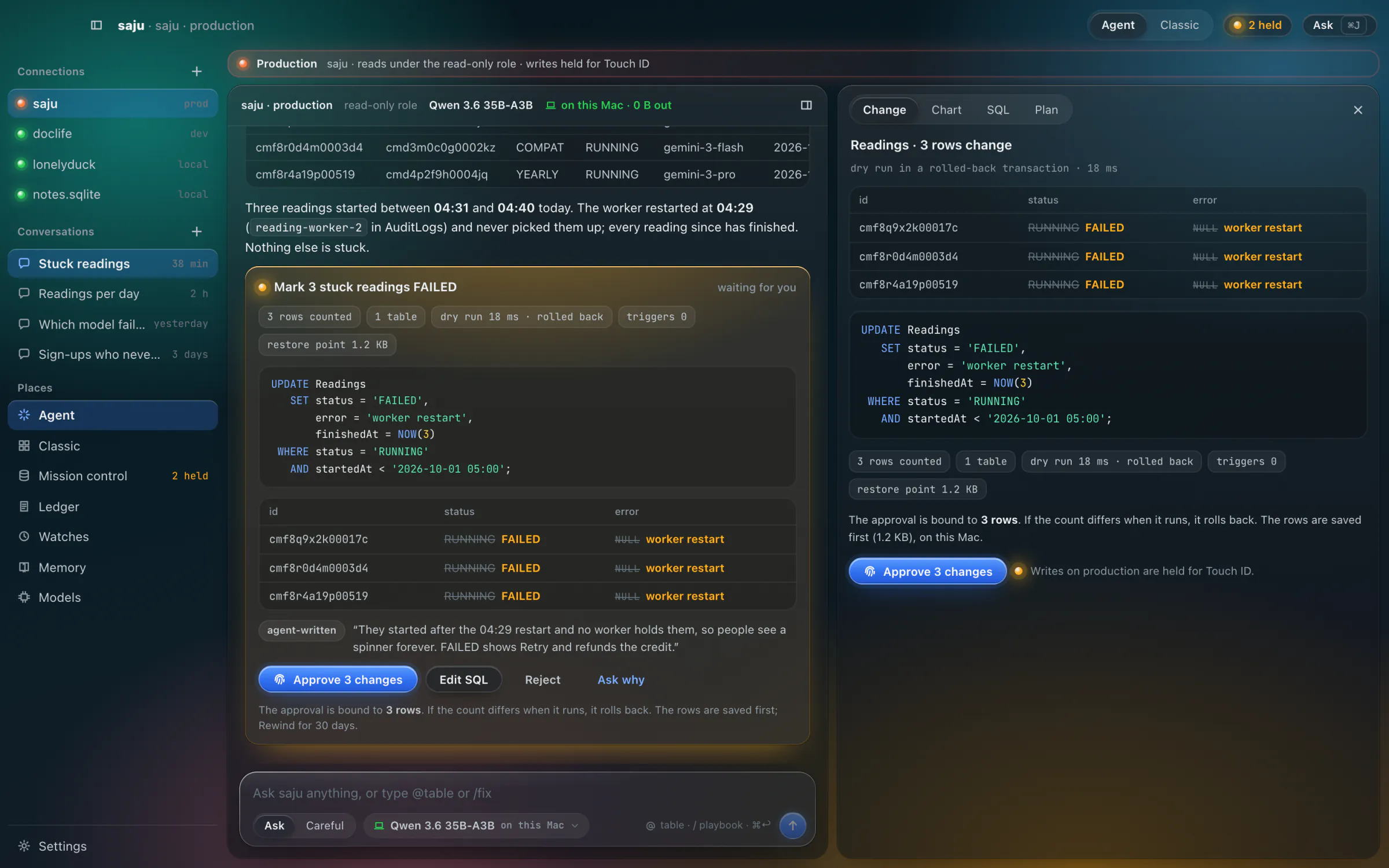Open Watches from the sidebar
The image size is (1389, 868).
[113, 536]
